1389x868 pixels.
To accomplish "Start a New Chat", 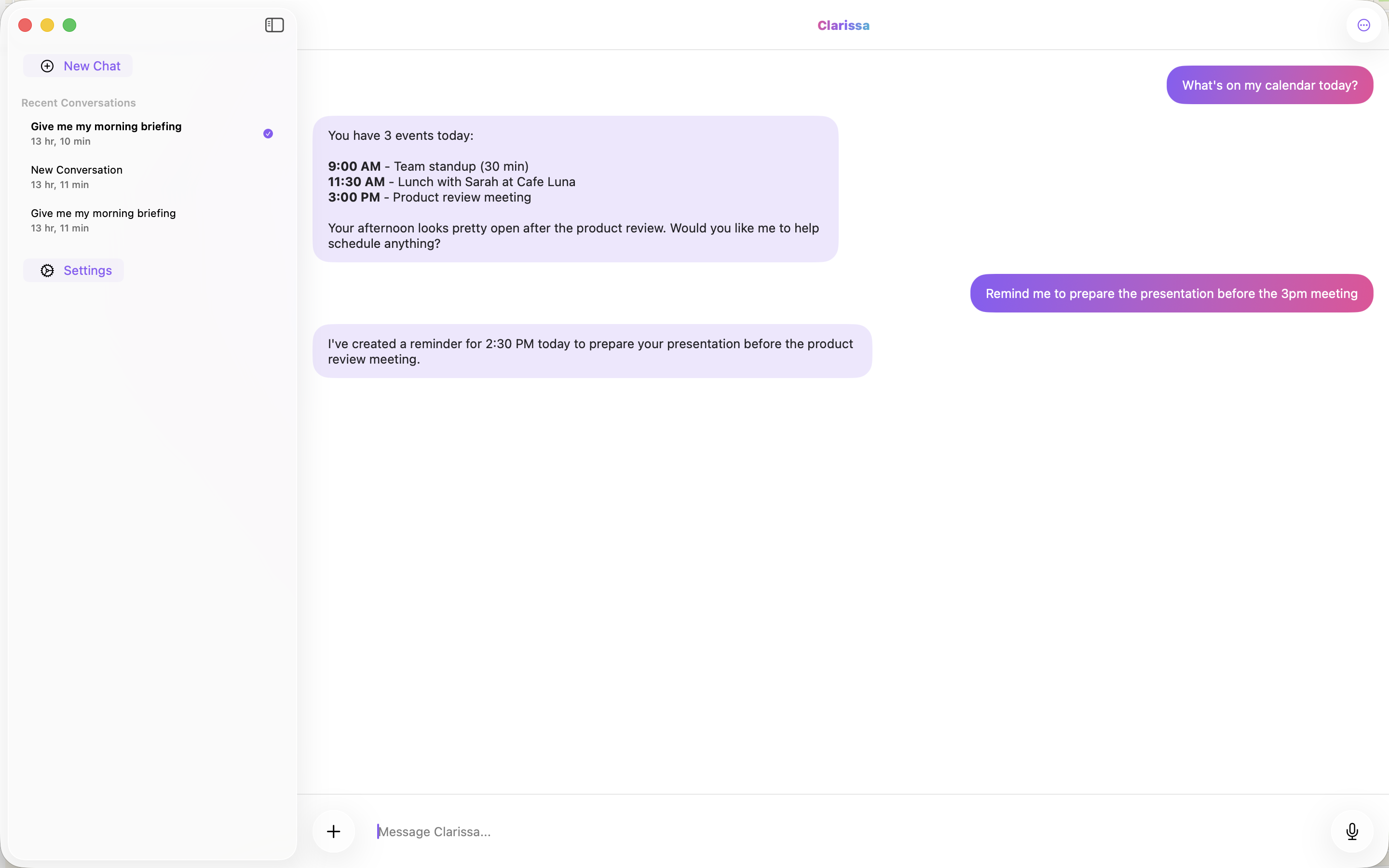I will coord(78,66).
